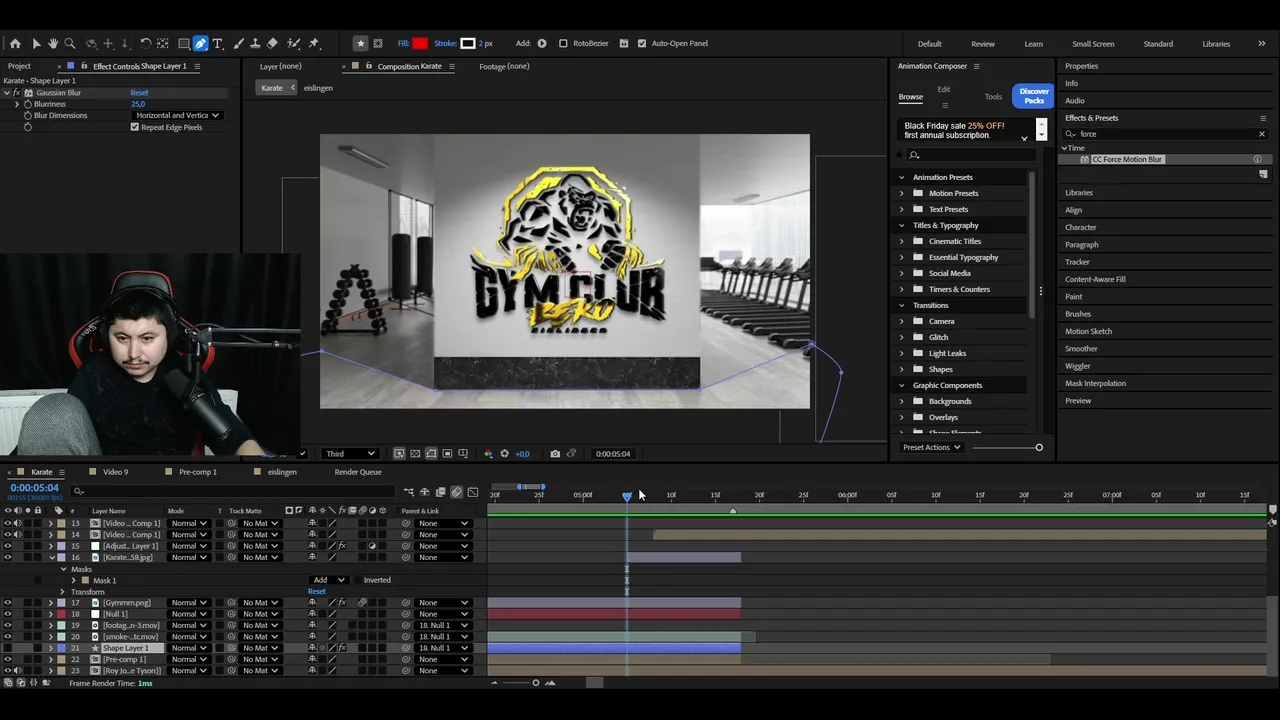Viewport: 1280px width, 720px height.
Task: Open the Blur Dimensions dropdown
Action: pyautogui.click(x=177, y=115)
